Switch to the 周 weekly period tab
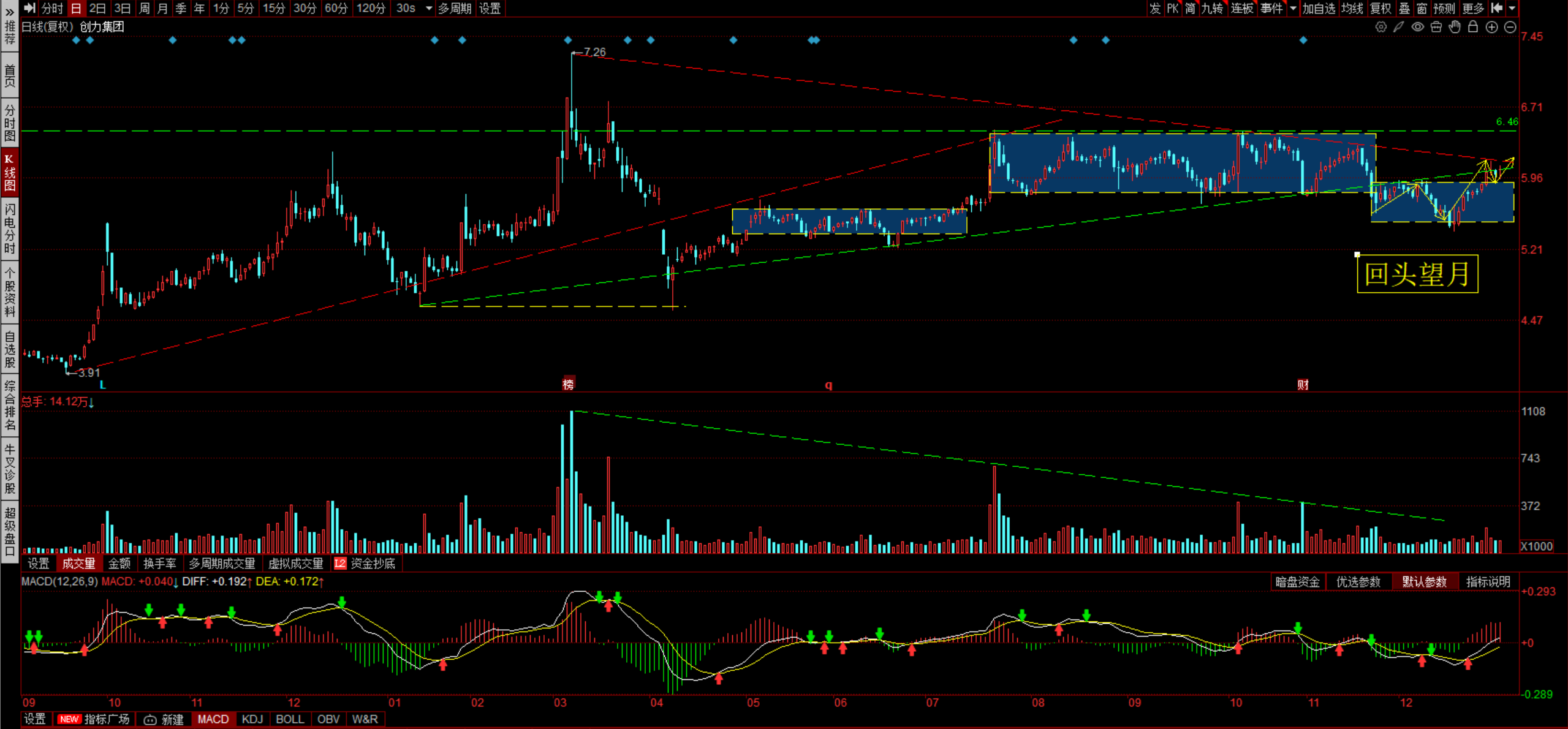The width and height of the screenshot is (1568, 729). (x=144, y=8)
